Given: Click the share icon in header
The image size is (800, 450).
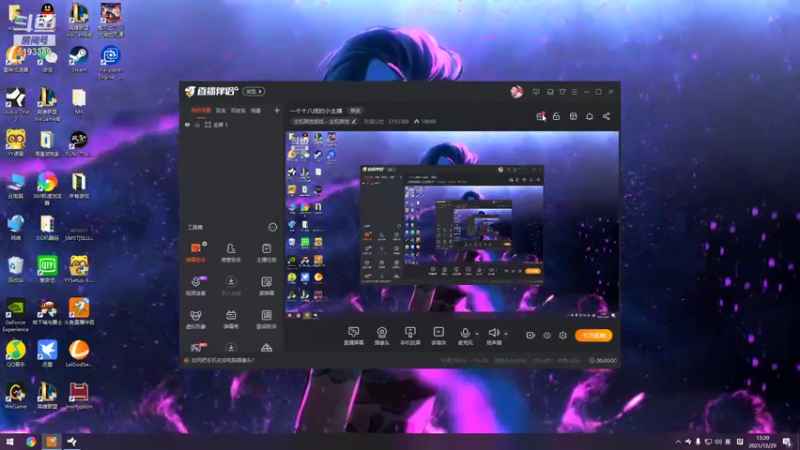Looking at the screenshot, I should [606, 116].
